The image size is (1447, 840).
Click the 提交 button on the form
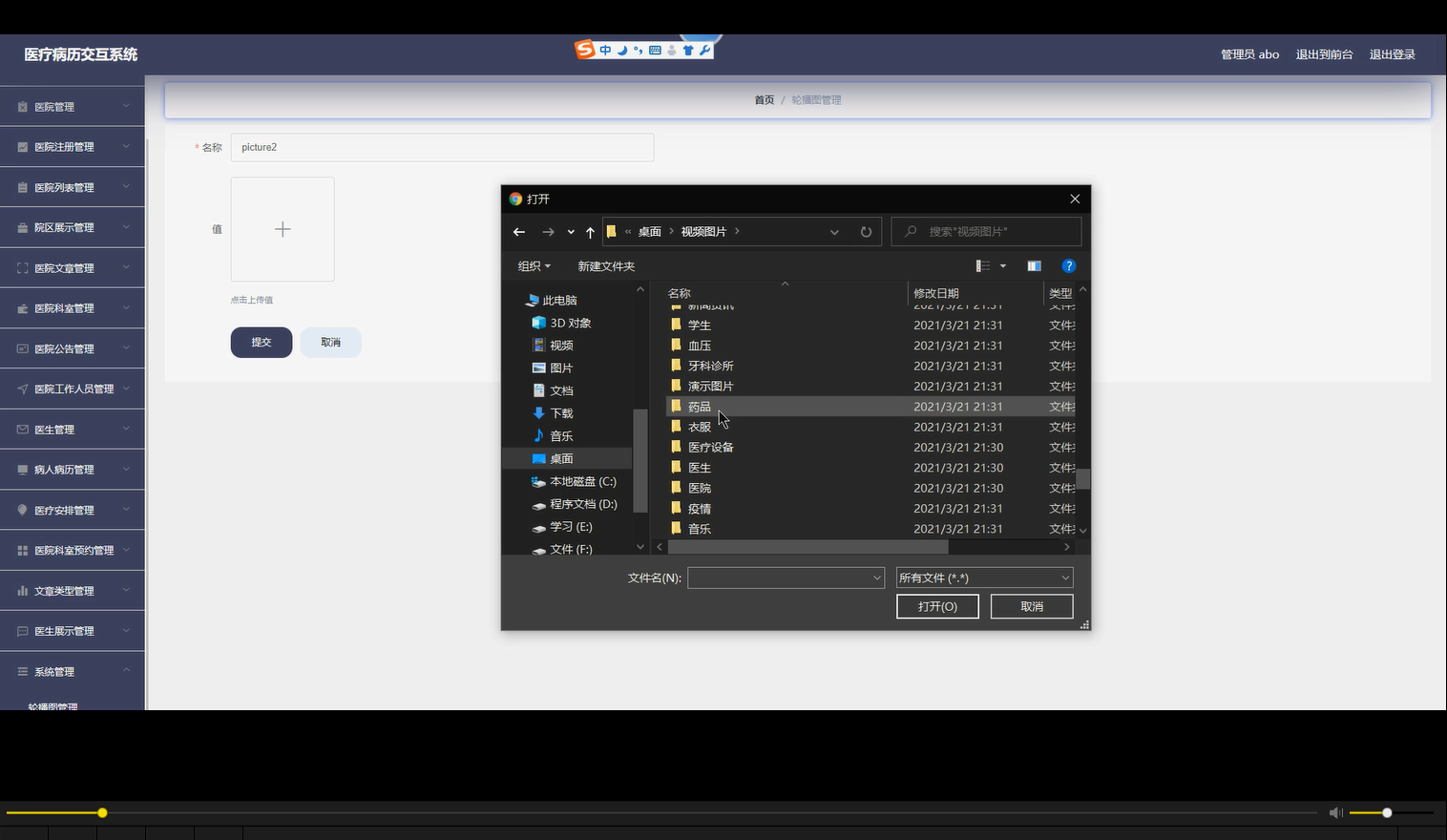[262, 342]
